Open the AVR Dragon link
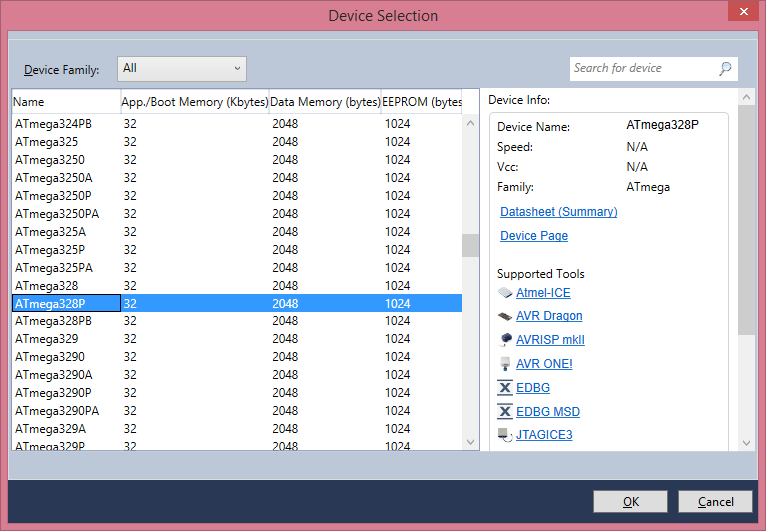The height and width of the screenshot is (531, 766). click(x=549, y=316)
